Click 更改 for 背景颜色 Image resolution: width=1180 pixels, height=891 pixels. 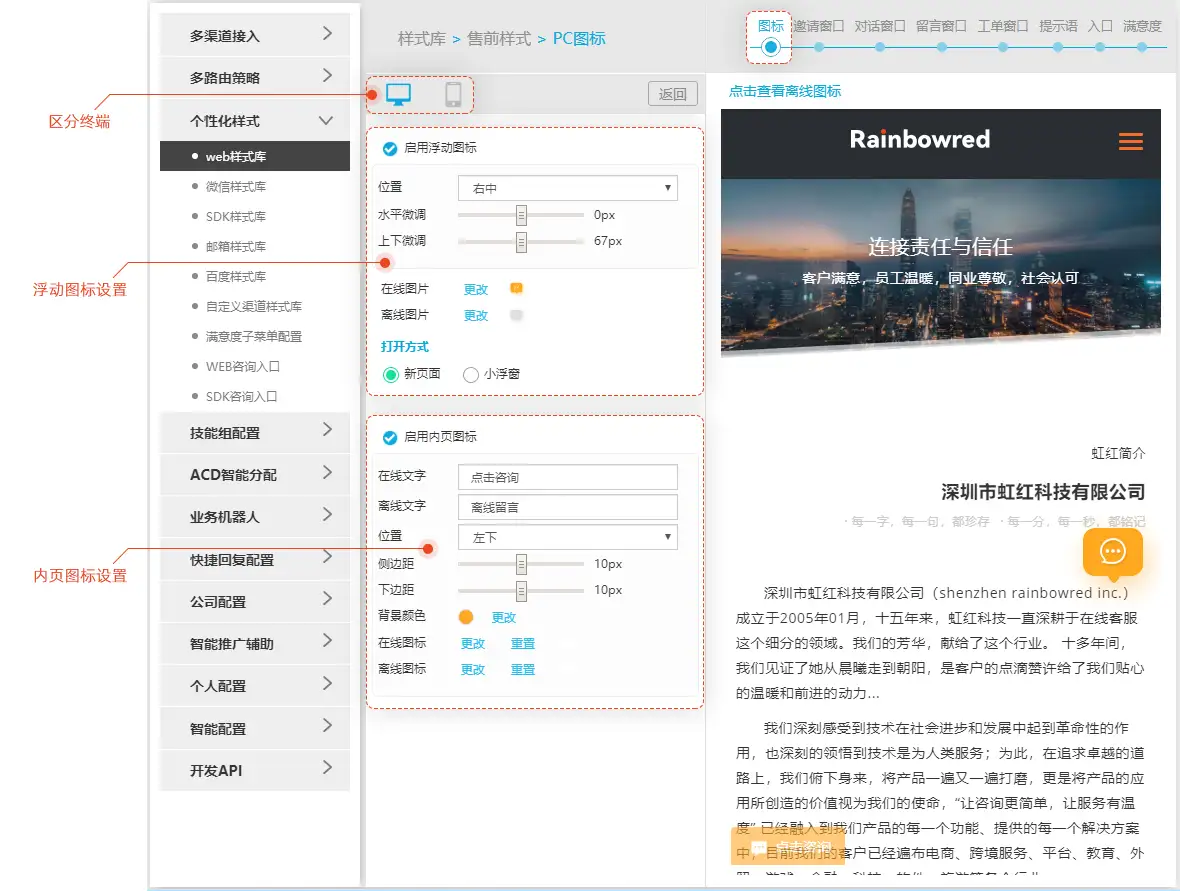coord(503,617)
